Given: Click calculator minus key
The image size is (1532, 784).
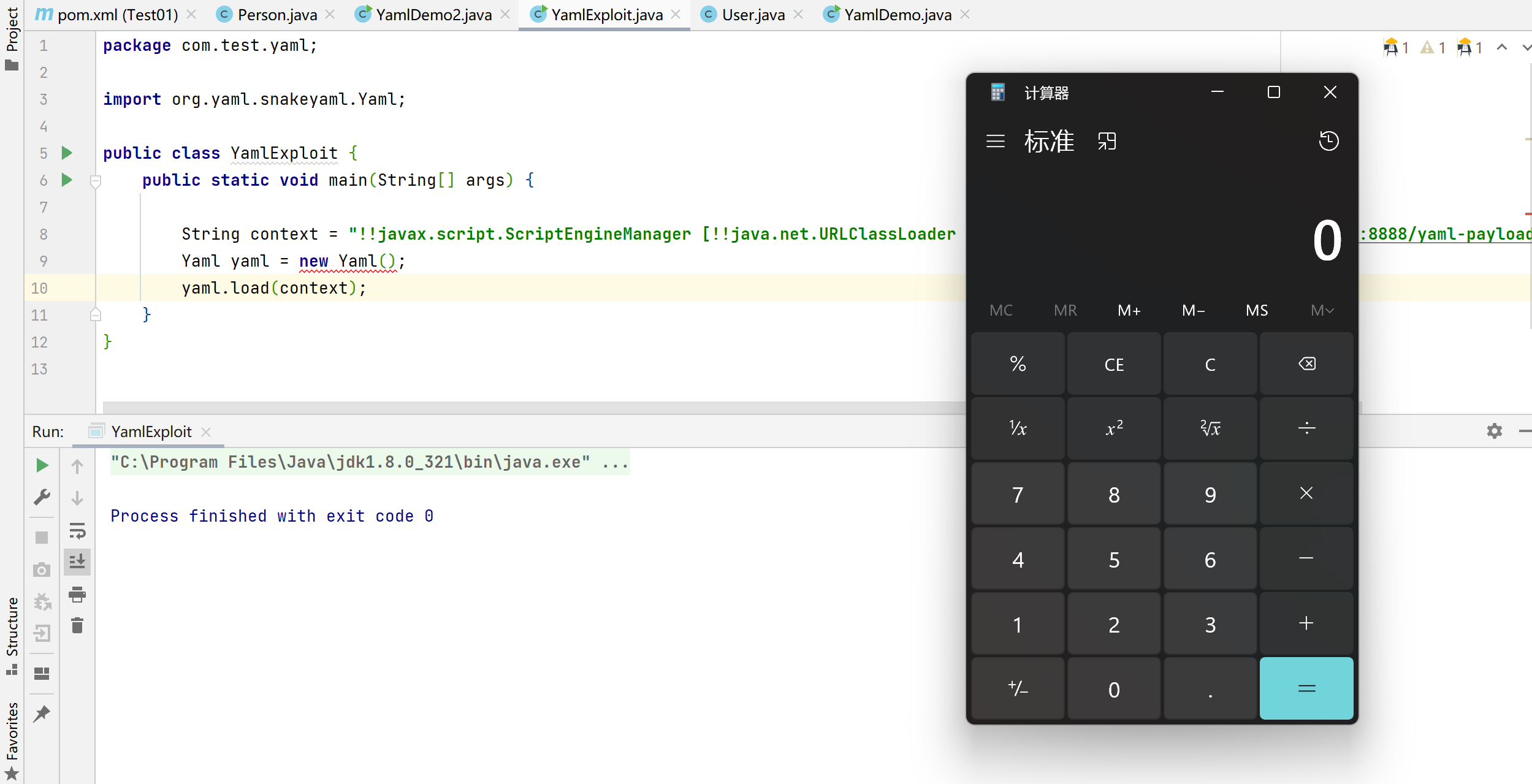Looking at the screenshot, I should tap(1306, 558).
